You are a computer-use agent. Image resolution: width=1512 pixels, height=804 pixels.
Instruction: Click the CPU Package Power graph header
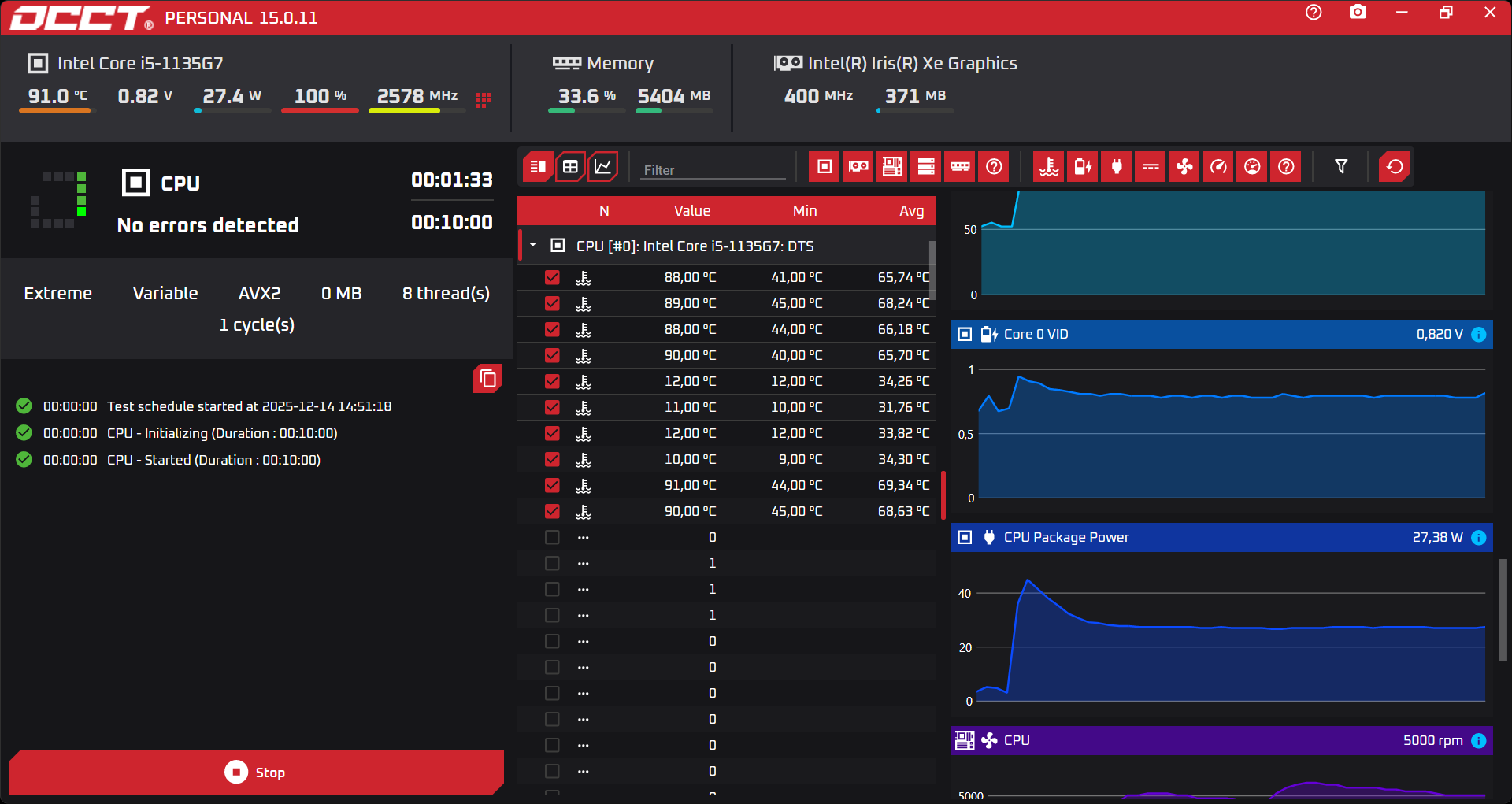pos(1221,538)
